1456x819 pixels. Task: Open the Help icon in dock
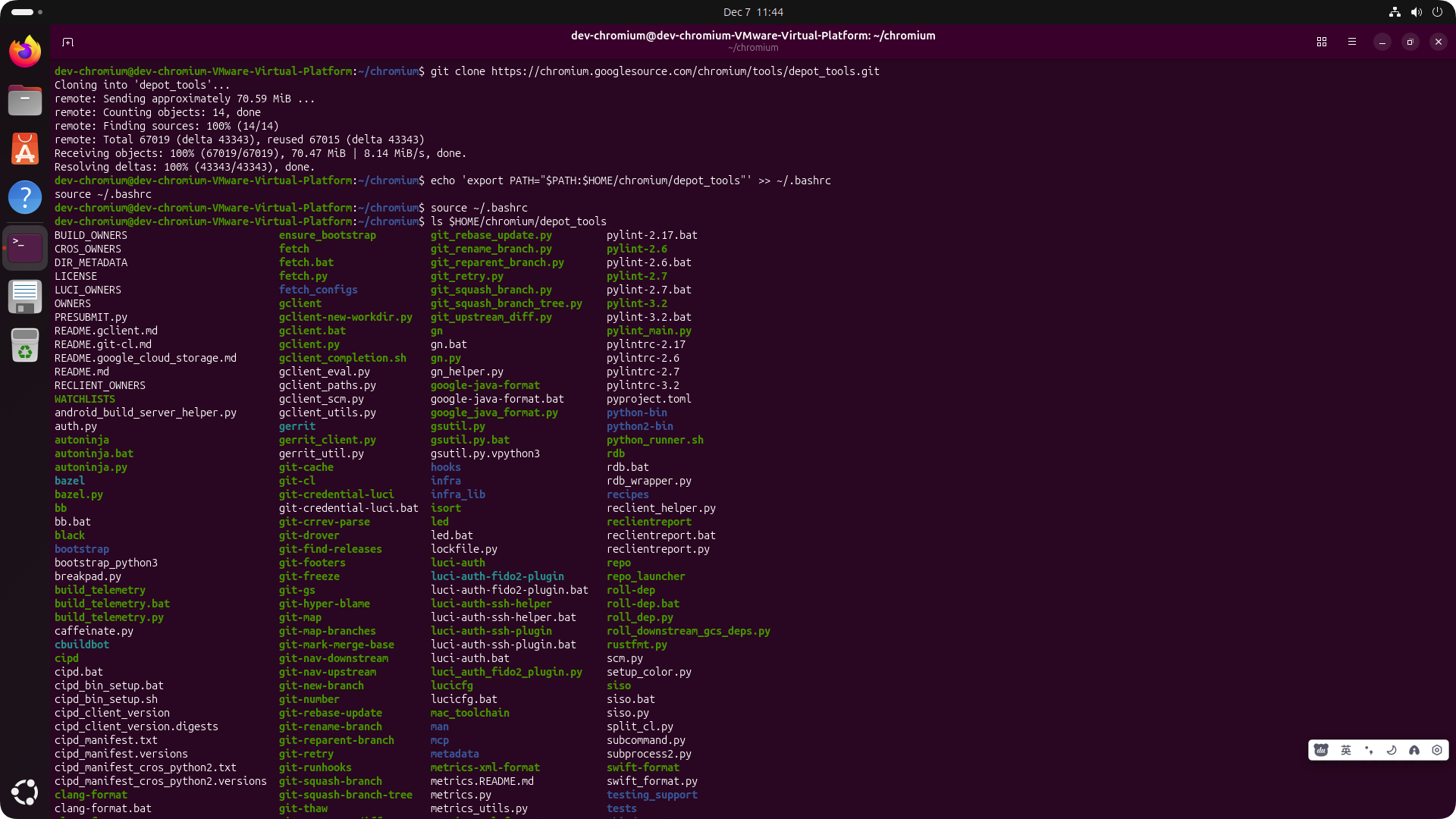[25, 197]
